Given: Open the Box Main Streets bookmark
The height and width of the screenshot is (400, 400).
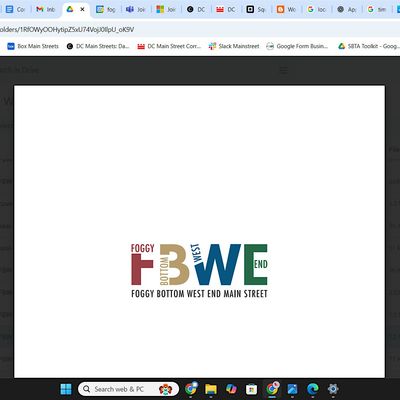Looking at the screenshot, I should pos(33,46).
